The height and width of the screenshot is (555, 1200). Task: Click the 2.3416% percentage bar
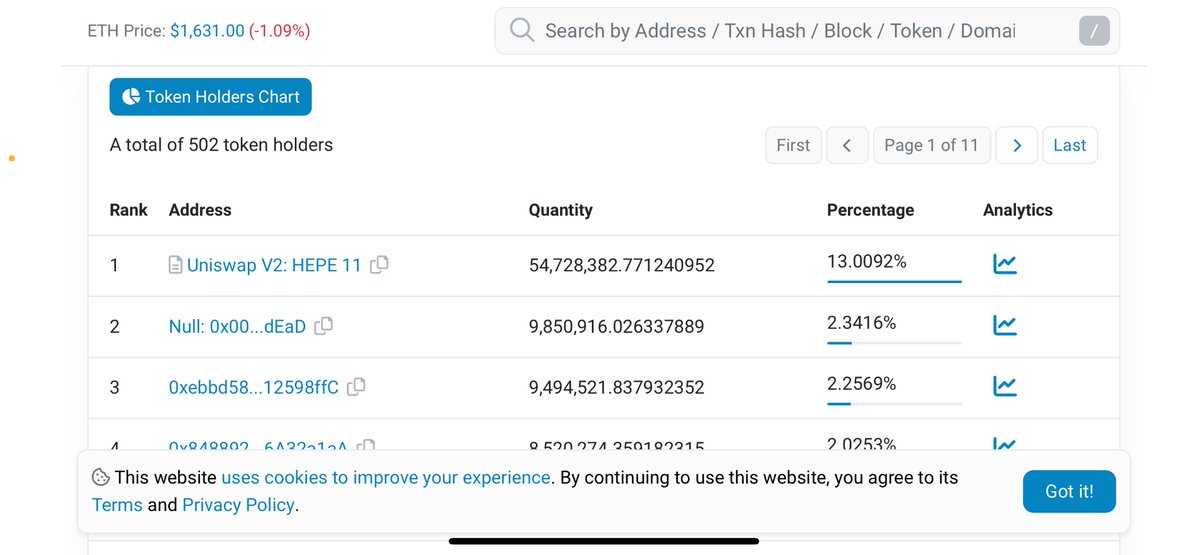click(894, 343)
